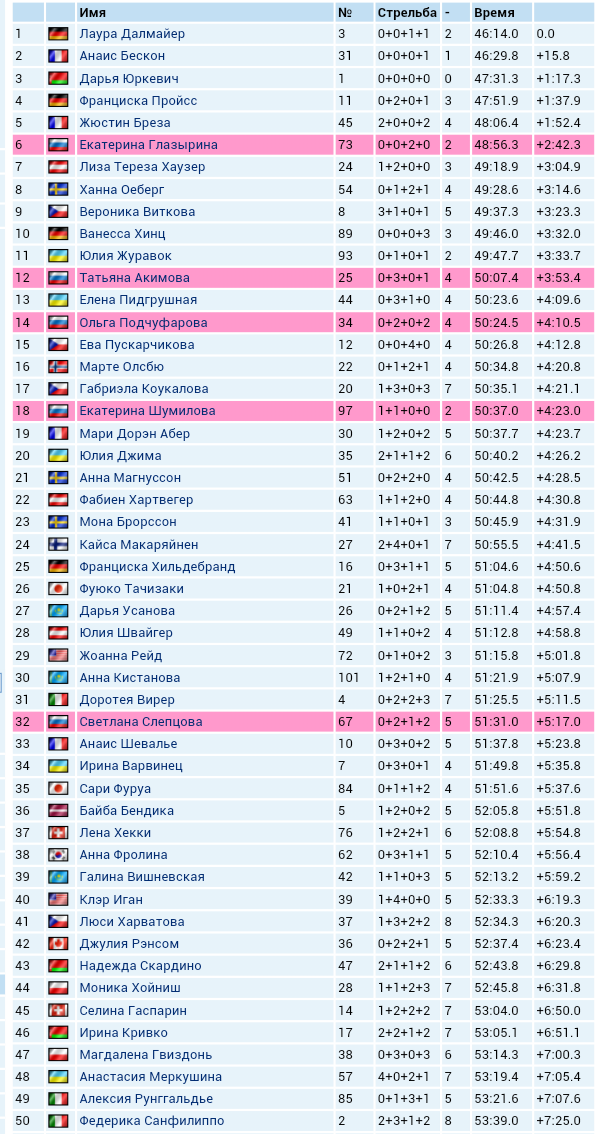Click the Belarus flag beside Дарья Юркевич
Image resolution: width=599 pixels, height=1134 pixels.
tap(58, 78)
